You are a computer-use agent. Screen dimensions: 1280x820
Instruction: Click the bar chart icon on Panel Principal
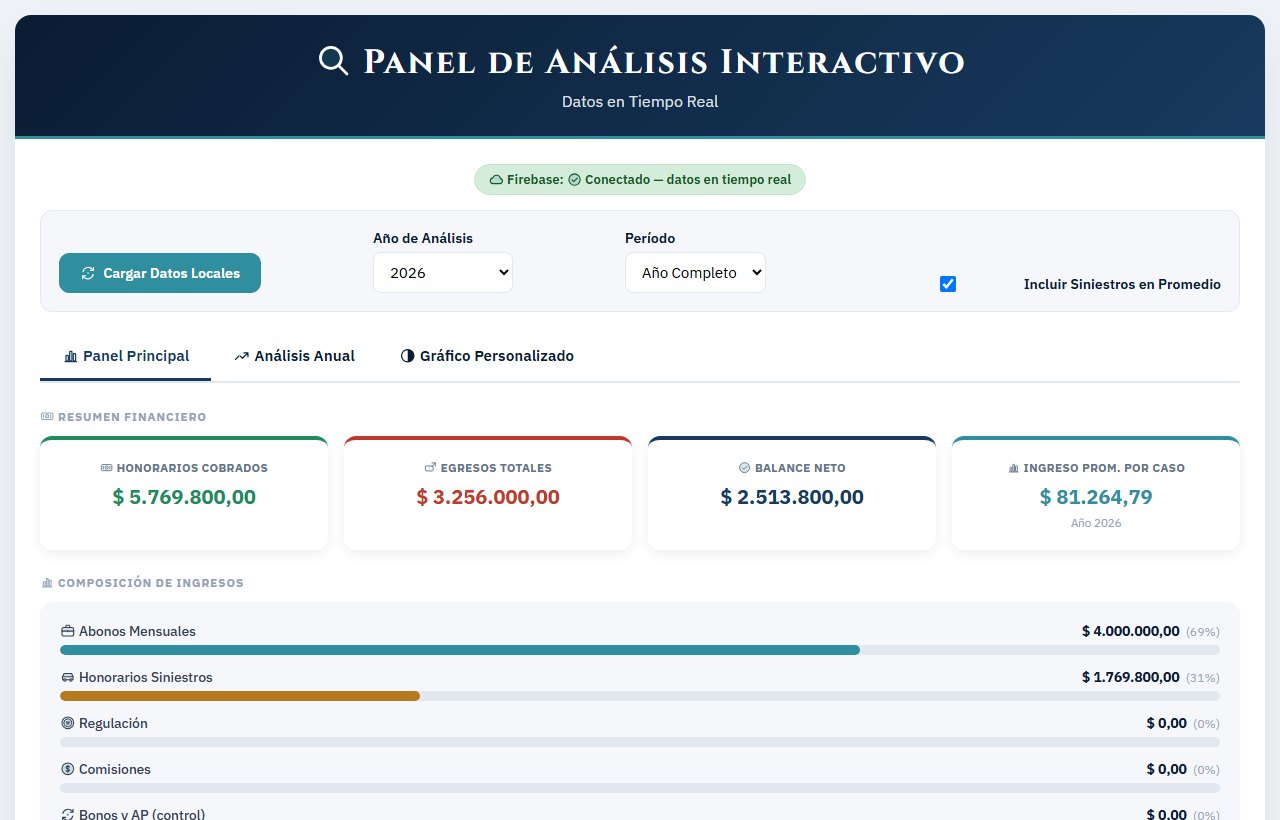[x=71, y=356]
